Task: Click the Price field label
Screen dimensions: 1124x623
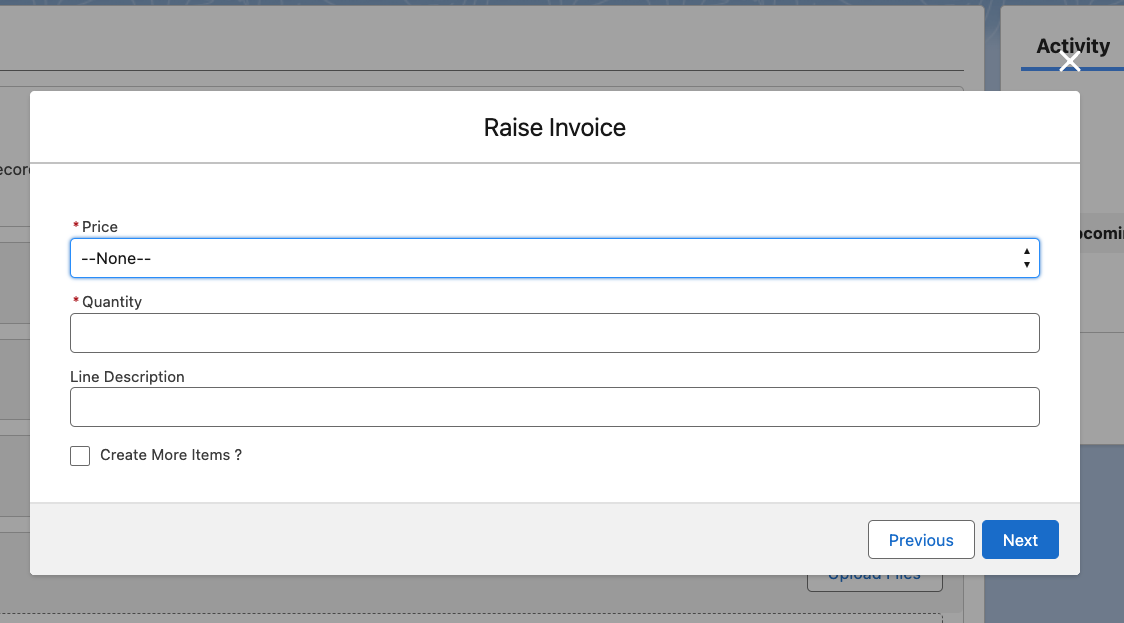Action: [100, 227]
